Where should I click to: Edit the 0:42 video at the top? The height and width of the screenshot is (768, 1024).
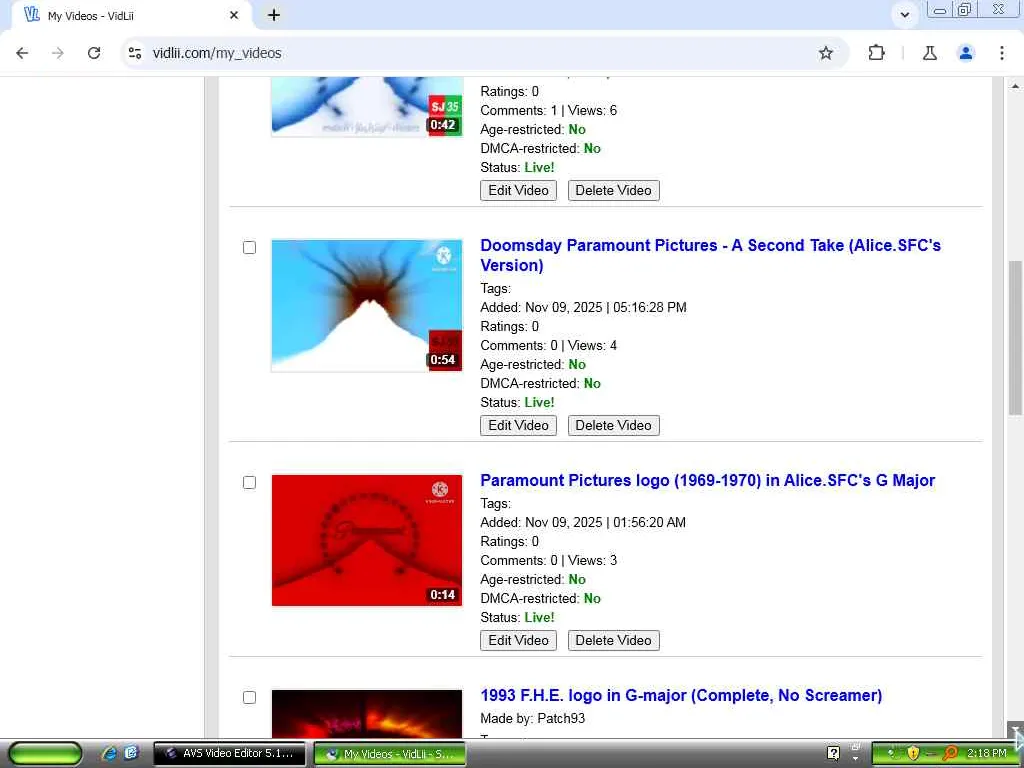tap(519, 191)
